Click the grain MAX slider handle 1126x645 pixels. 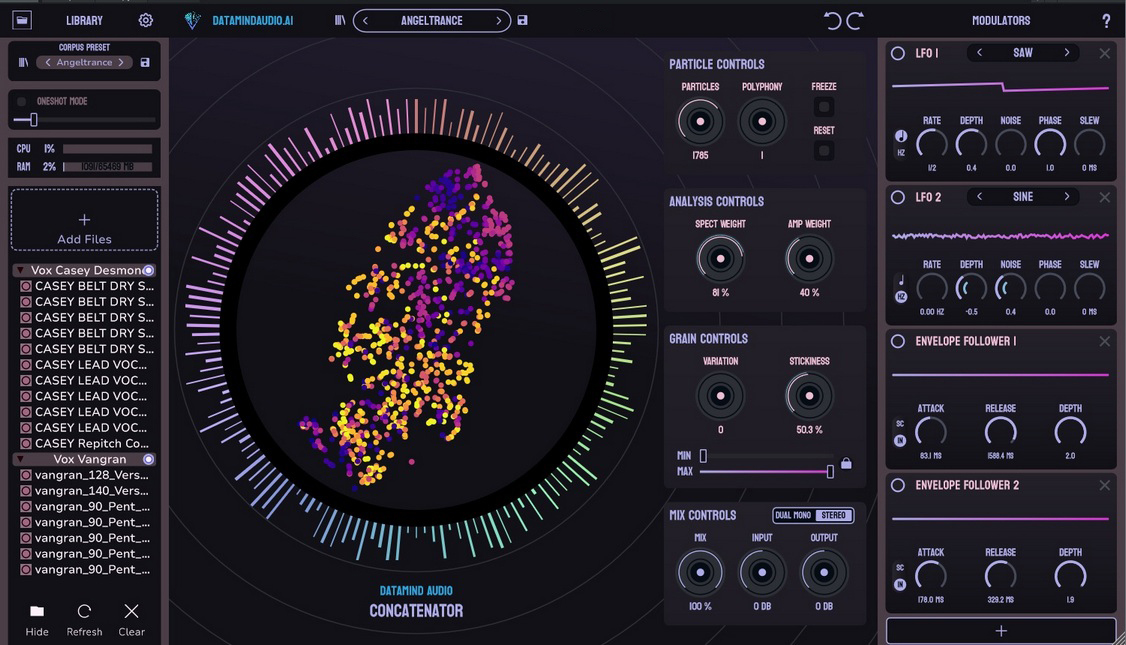[x=830, y=471]
